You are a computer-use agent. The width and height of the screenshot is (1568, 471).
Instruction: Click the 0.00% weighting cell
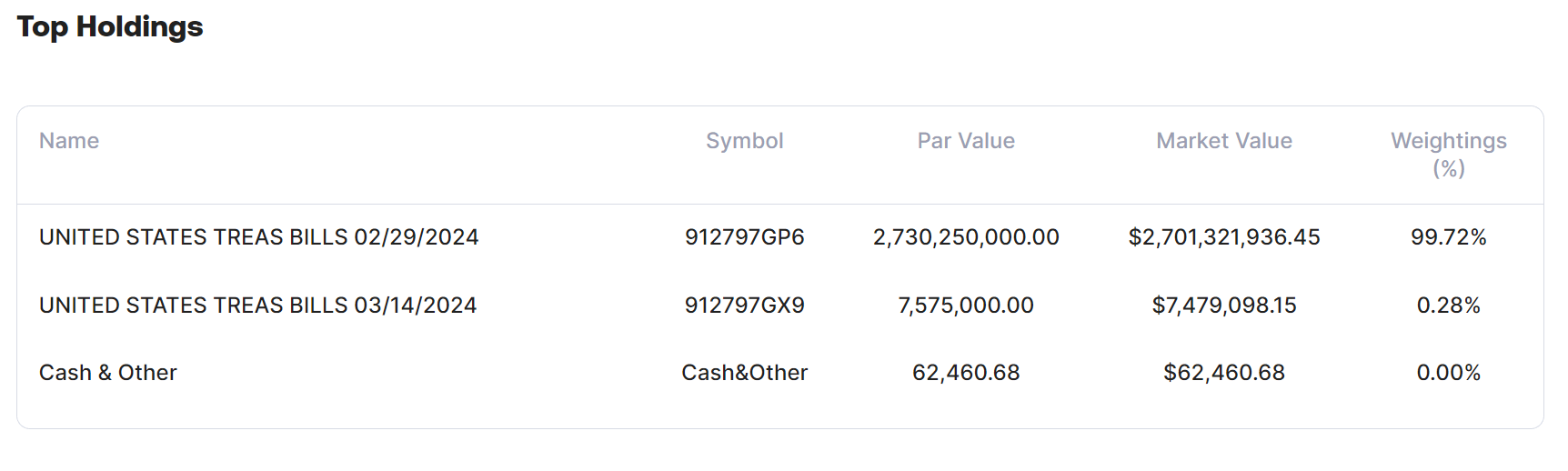coord(1448,373)
